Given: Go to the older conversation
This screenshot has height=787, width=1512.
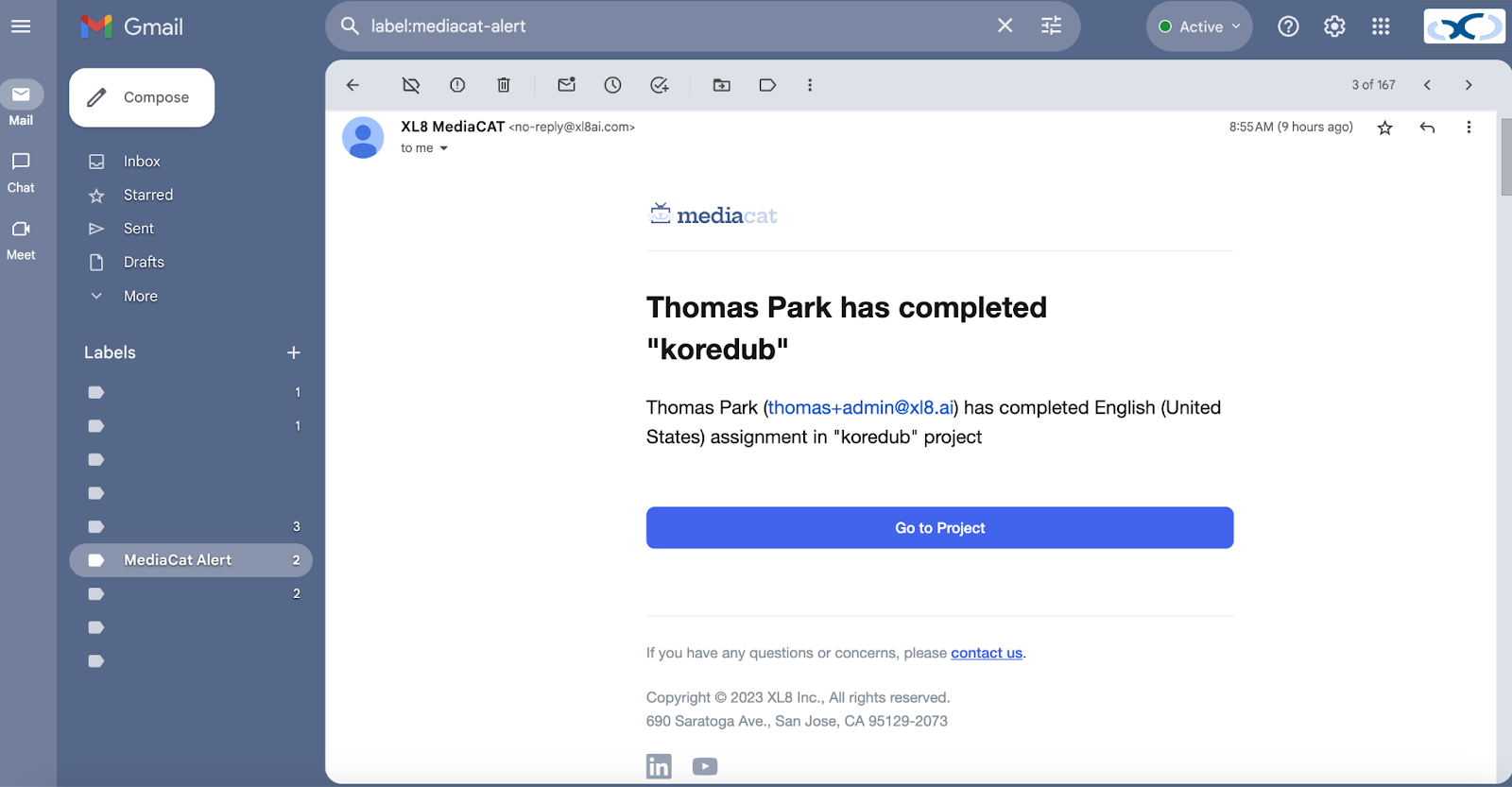Looking at the screenshot, I should (x=1469, y=85).
